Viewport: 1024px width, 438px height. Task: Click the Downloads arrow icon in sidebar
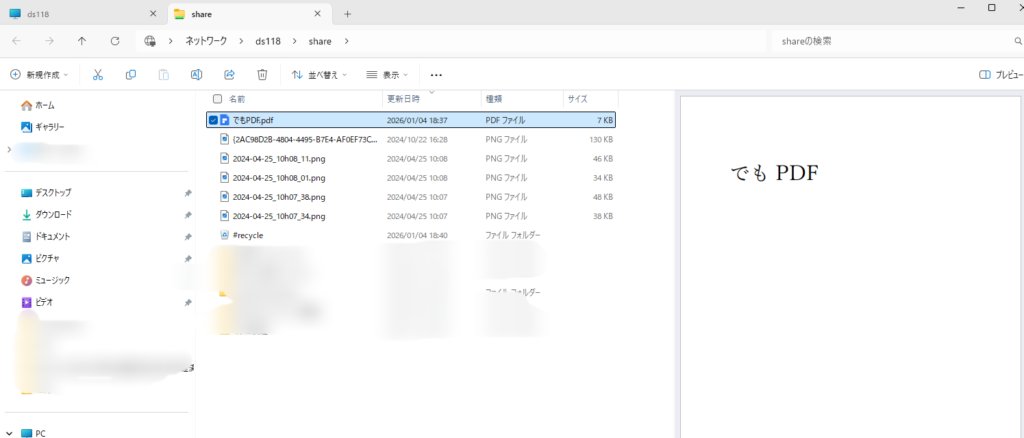(27, 214)
